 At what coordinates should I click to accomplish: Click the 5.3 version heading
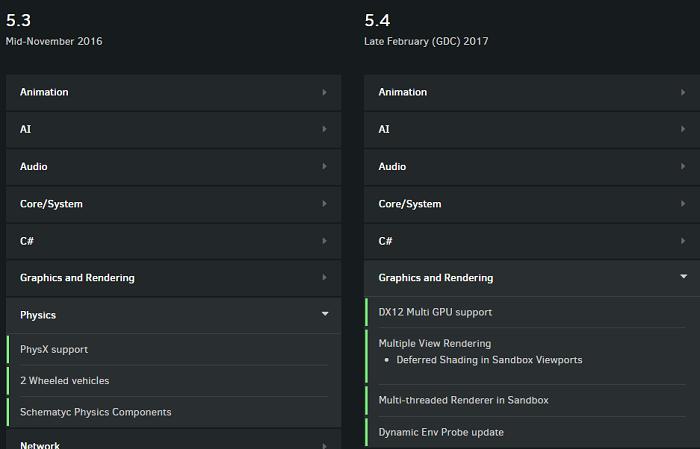(18, 21)
